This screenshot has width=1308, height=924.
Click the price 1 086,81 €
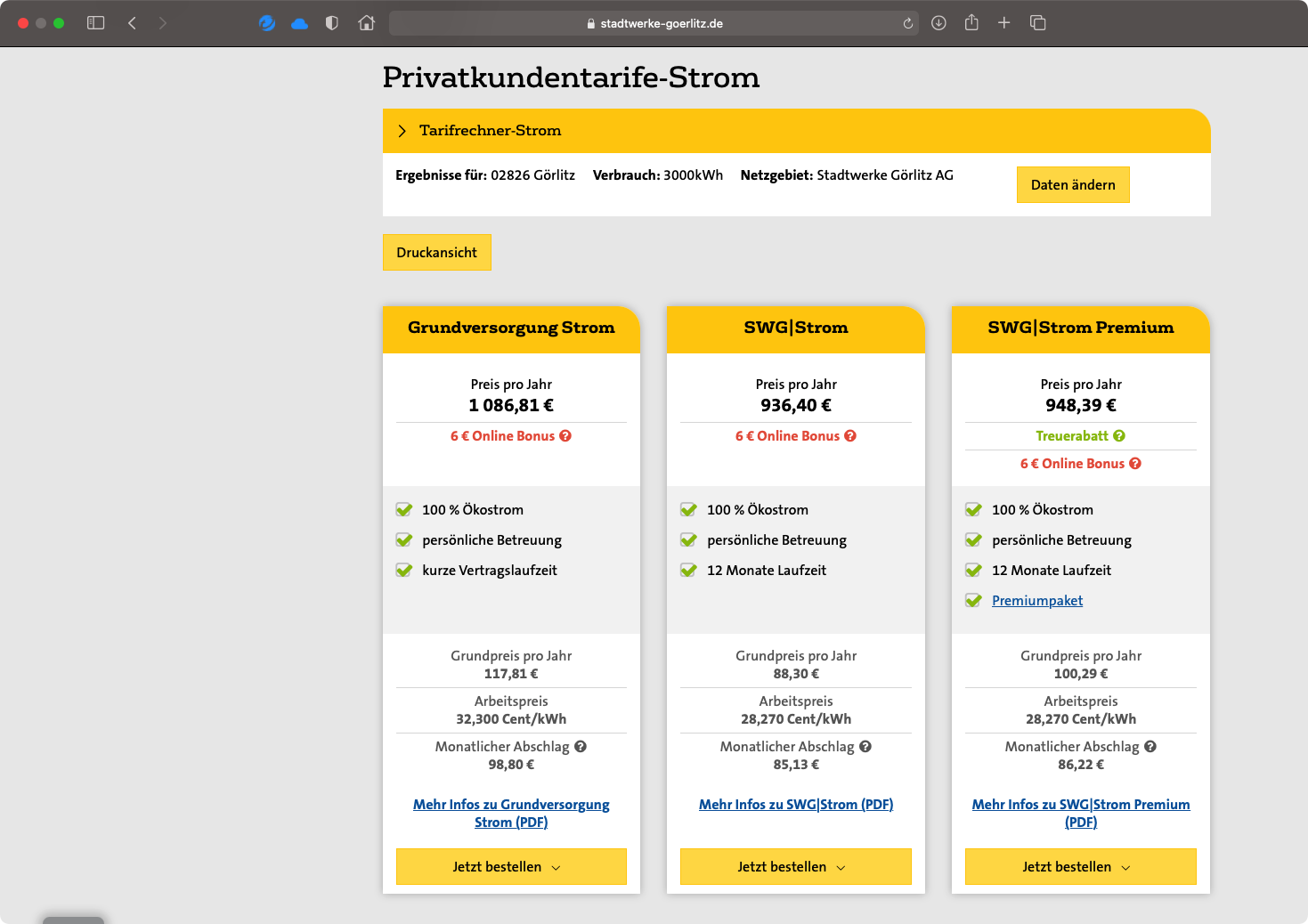[511, 406]
